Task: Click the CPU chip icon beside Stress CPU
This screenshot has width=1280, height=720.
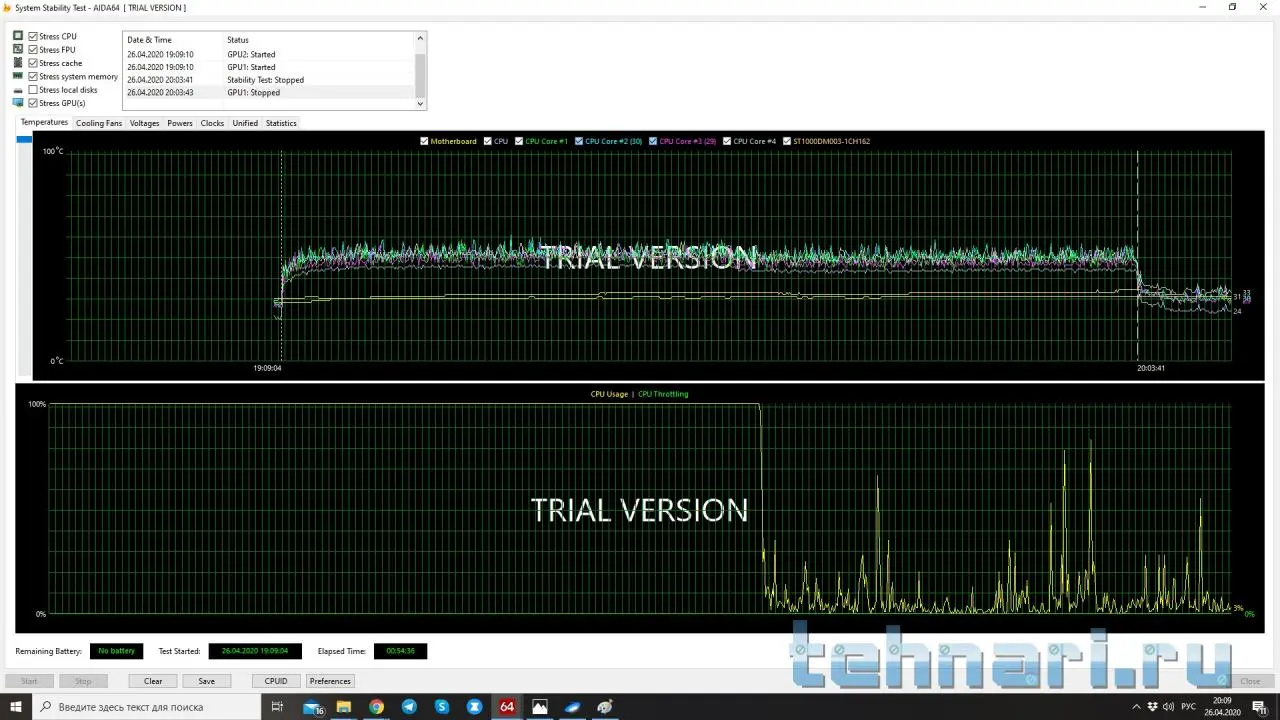Action: pyautogui.click(x=18, y=36)
